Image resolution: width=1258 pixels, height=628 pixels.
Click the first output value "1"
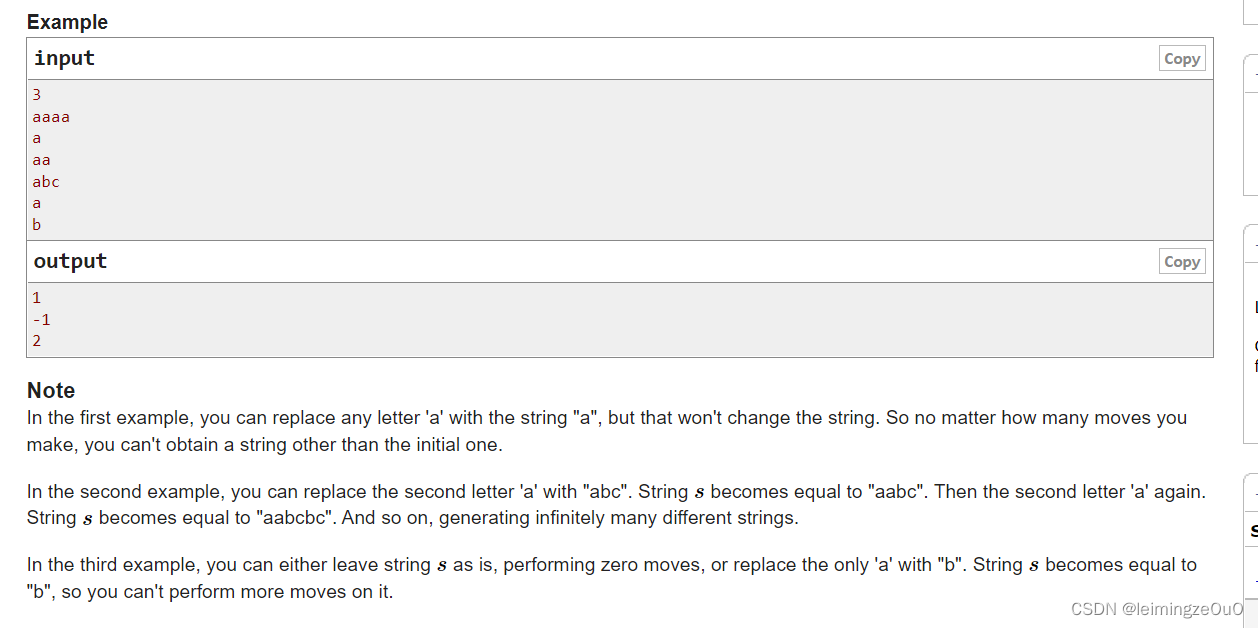pyautogui.click(x=37, y=298)
